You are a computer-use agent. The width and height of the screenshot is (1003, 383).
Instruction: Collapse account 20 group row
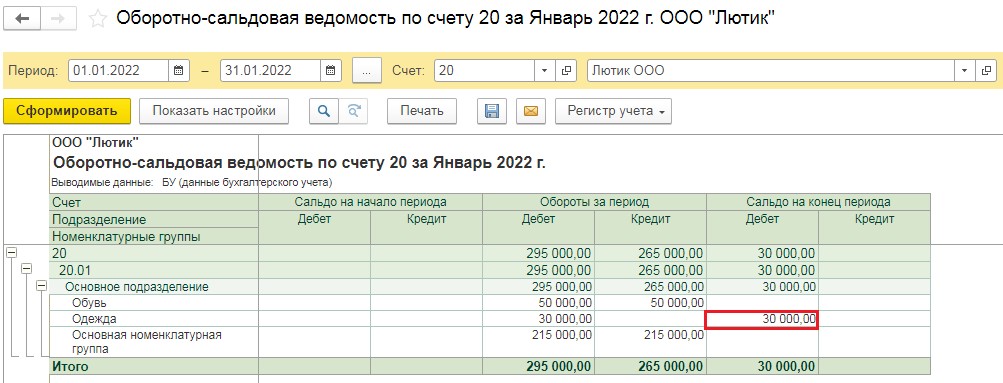[11, 253]
